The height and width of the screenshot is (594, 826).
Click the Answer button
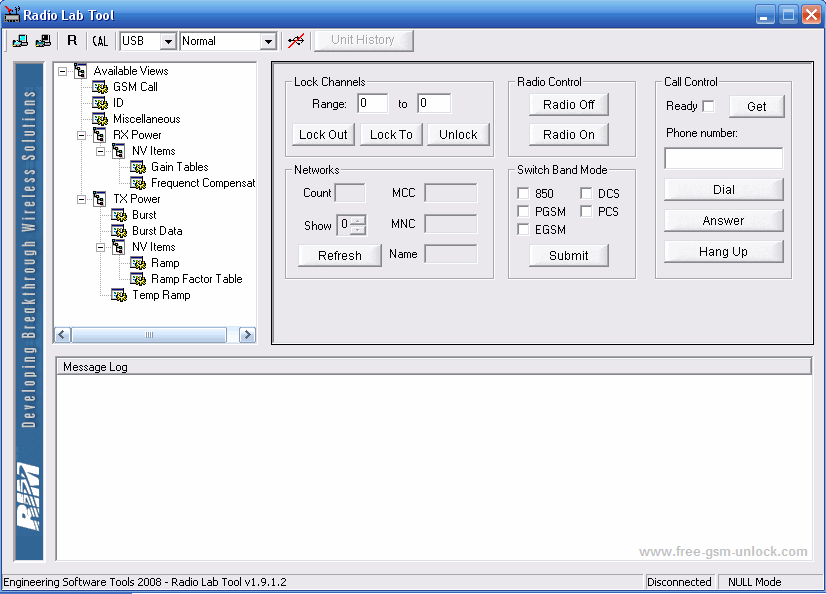click(x=724, y=221)
